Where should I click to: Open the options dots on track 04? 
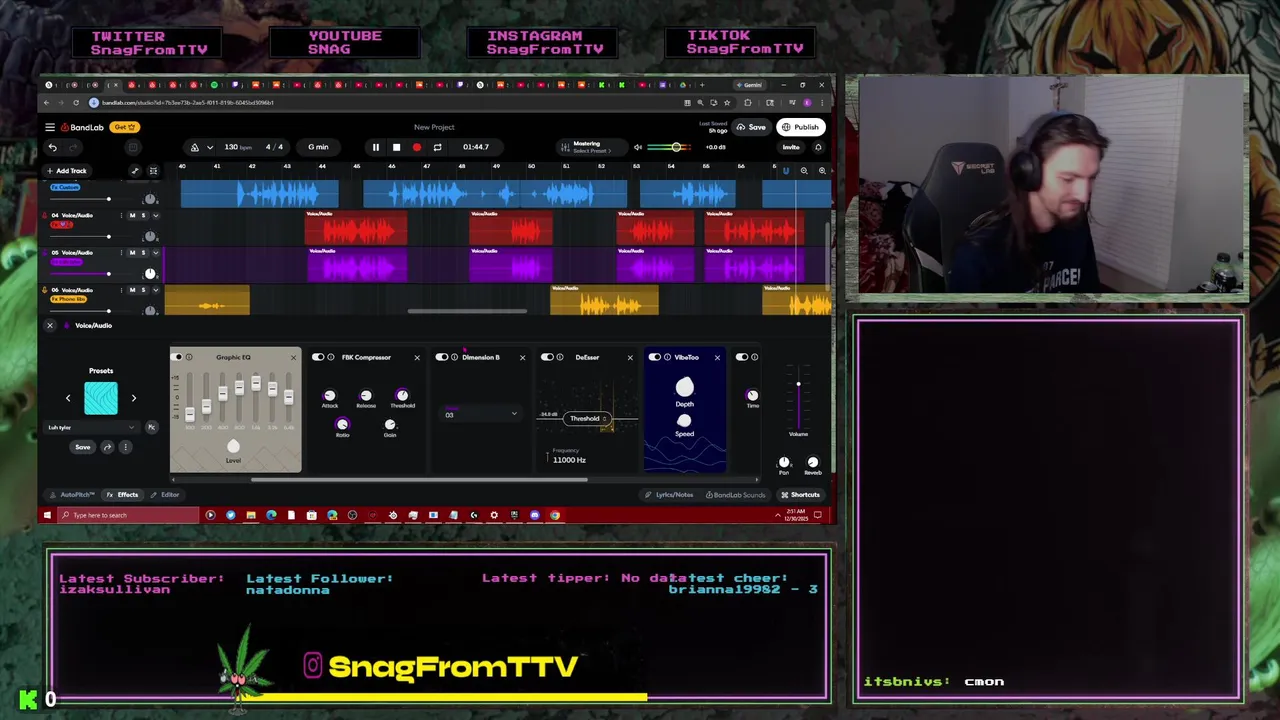(122, 215)
